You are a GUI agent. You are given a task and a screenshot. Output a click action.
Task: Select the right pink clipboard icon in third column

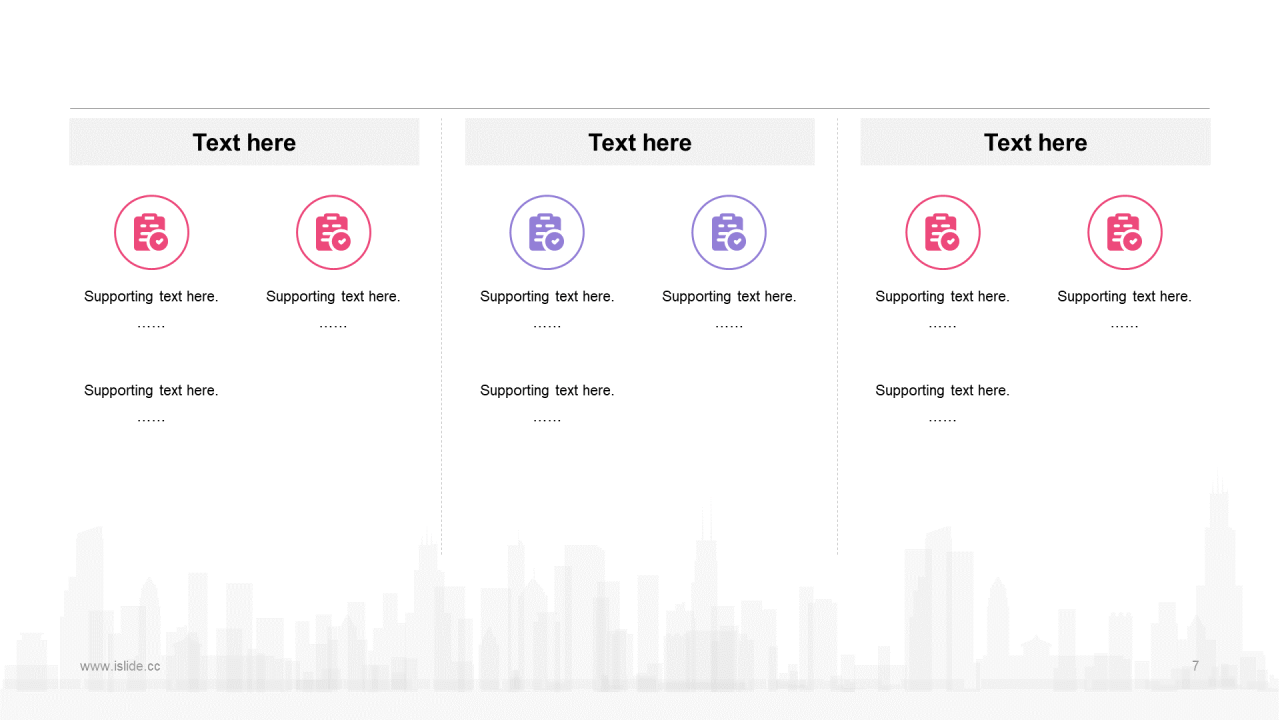(x=1125, y=232)
